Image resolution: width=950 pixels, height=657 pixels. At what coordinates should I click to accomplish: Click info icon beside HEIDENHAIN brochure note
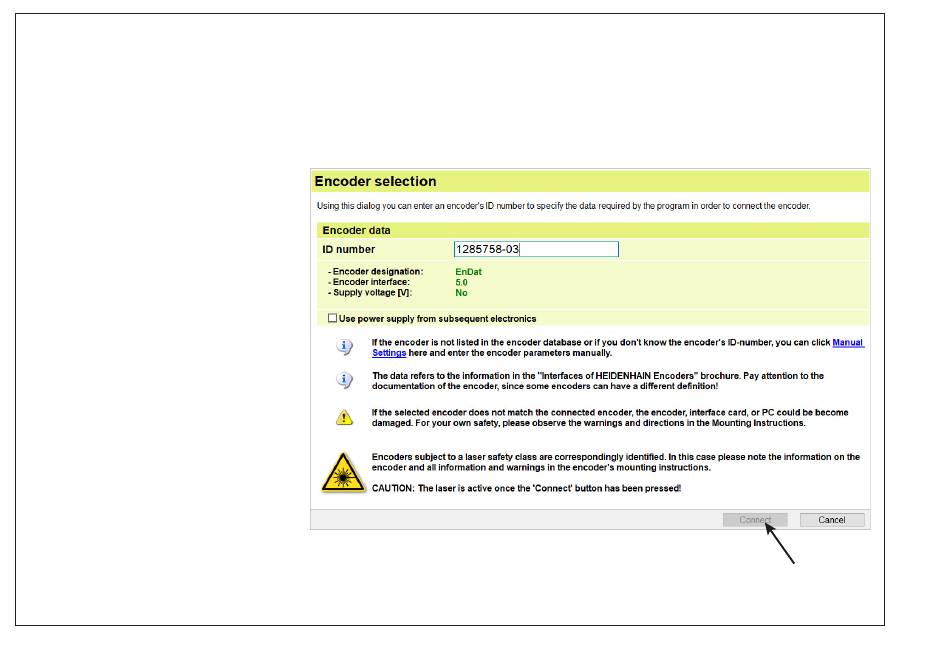[x=344, y=380]
